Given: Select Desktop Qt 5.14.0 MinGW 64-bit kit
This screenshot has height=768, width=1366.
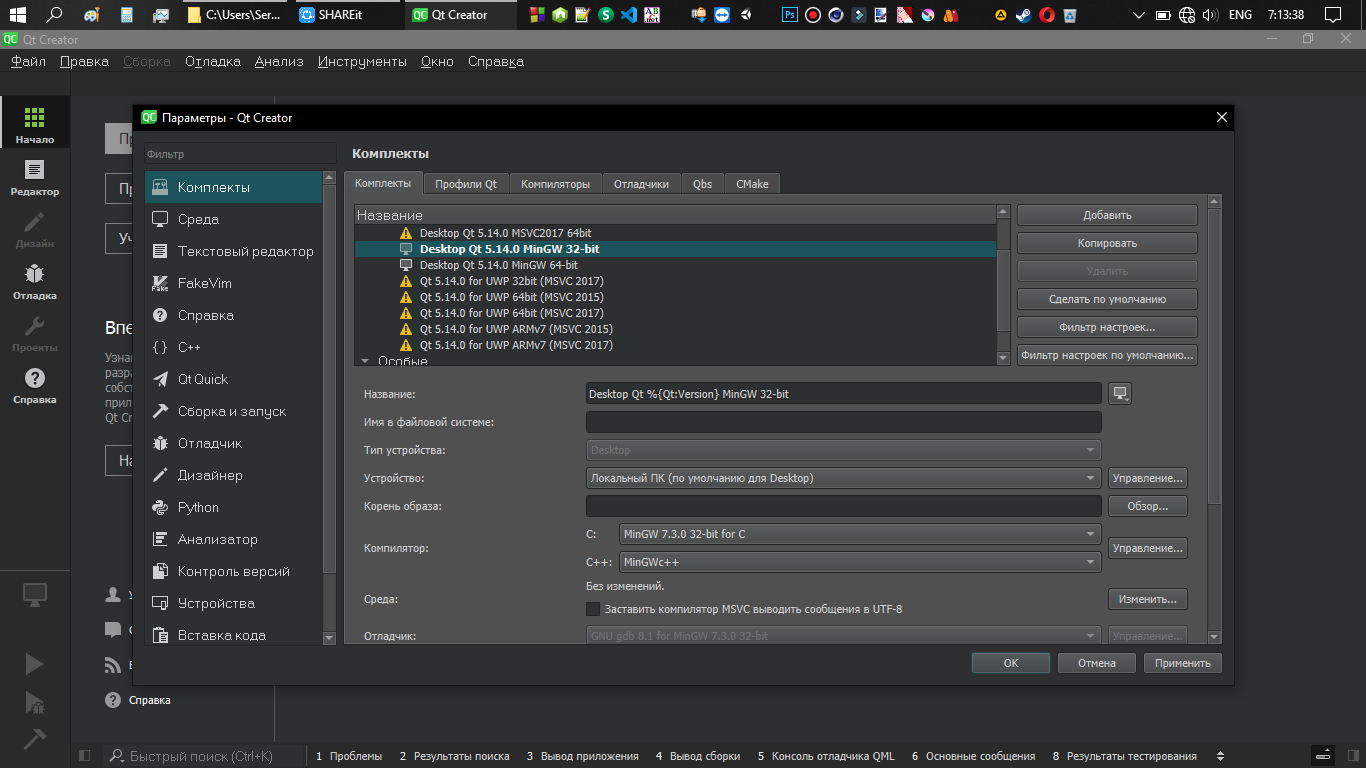Looking at the screenshot, I should pyautogui.click(x=498, y=265).
